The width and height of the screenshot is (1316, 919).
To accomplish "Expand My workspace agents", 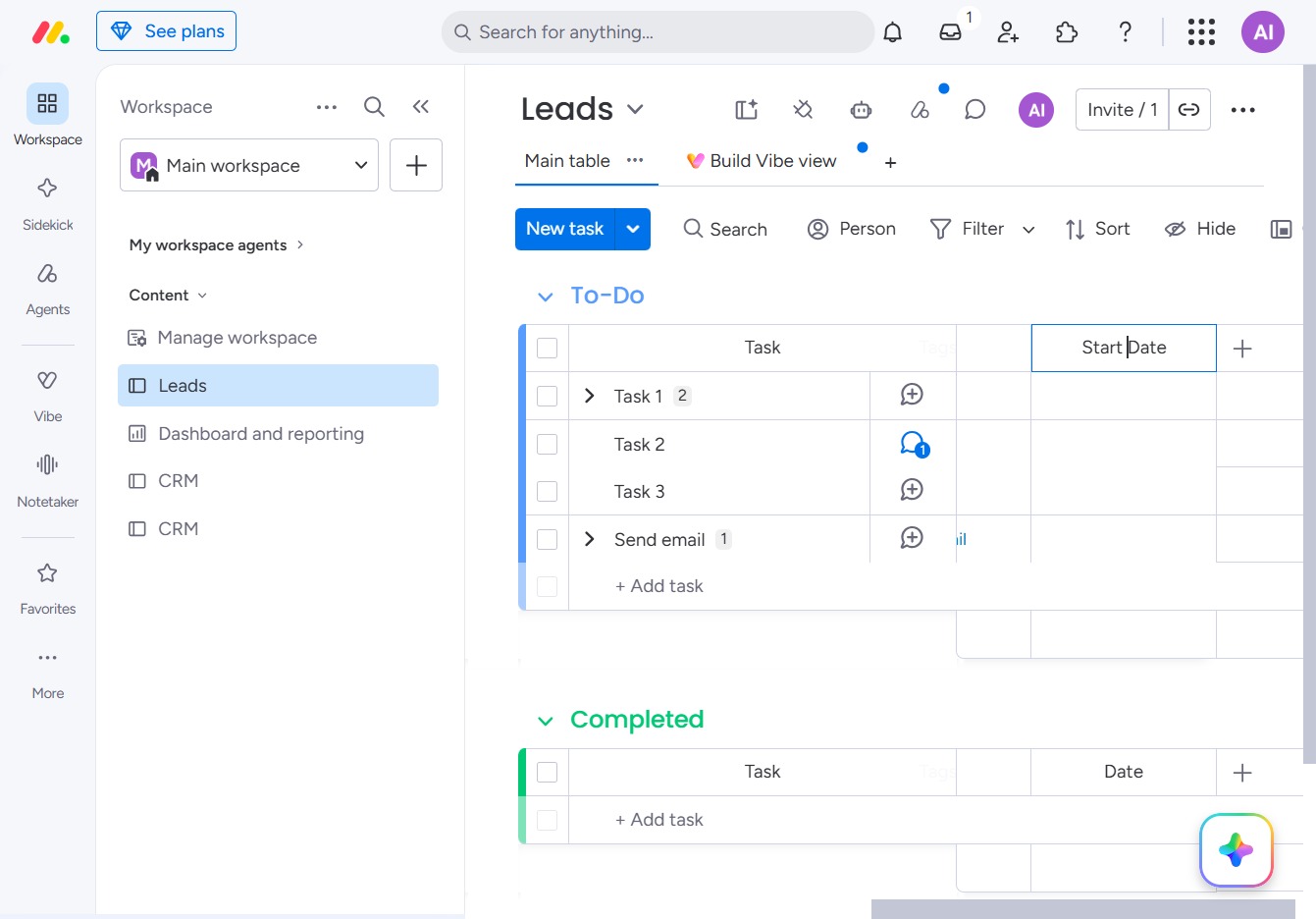I will (216, 245).
